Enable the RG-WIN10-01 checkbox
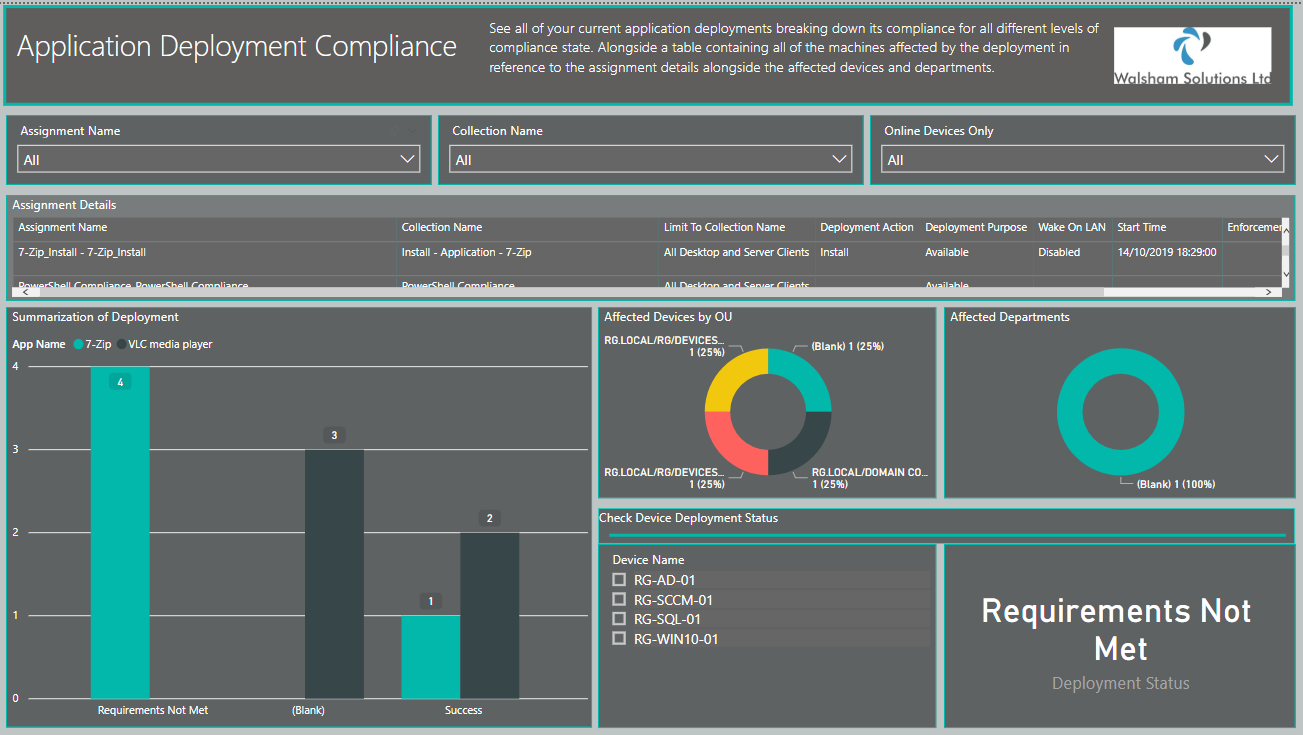Viewport: 1303px width, 735px height. coord(619,638)
